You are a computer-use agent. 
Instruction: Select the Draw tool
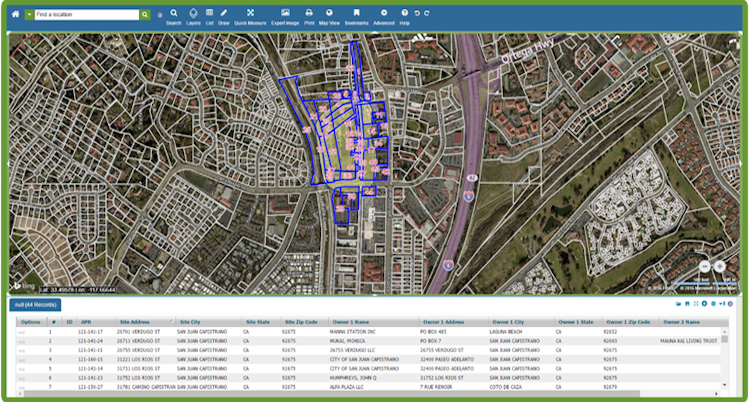(x=224, y=13)
